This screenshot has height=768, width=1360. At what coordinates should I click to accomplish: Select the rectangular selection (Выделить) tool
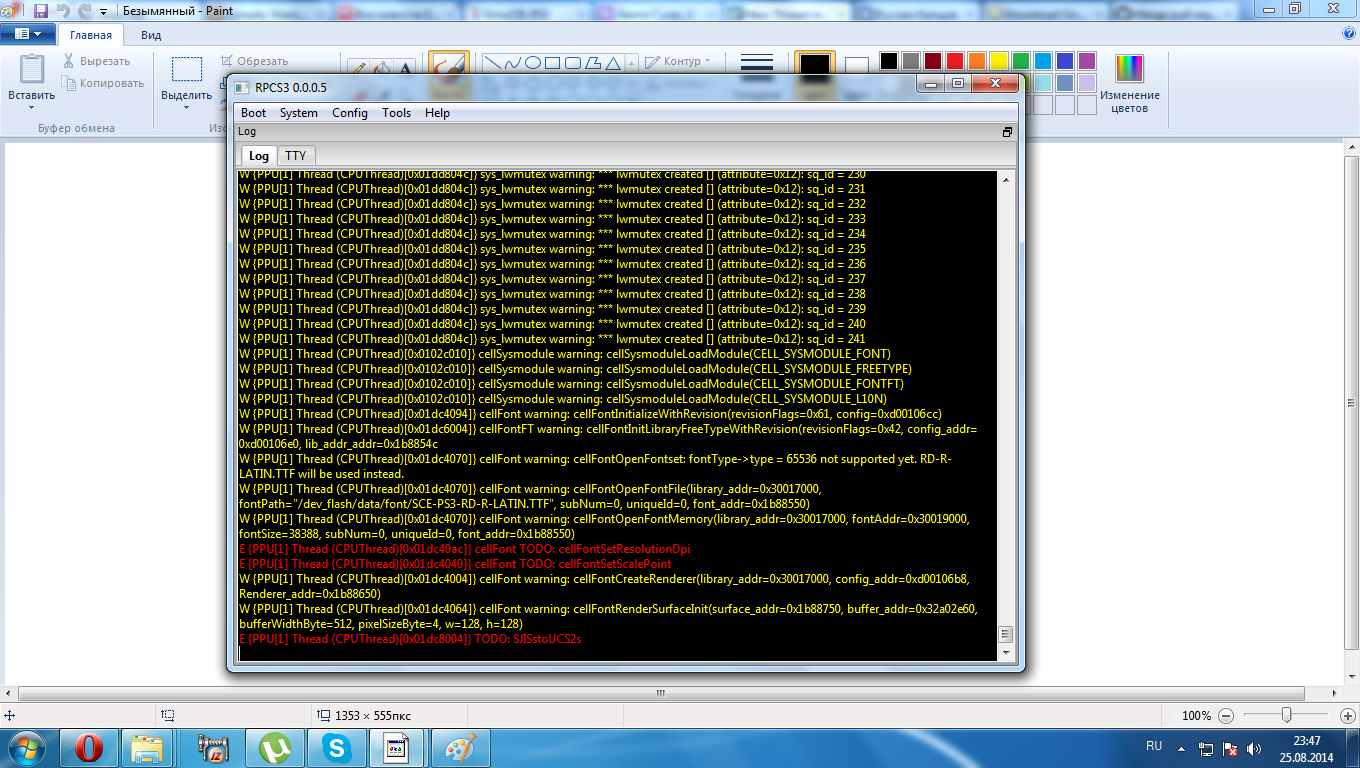click(186, 69)
